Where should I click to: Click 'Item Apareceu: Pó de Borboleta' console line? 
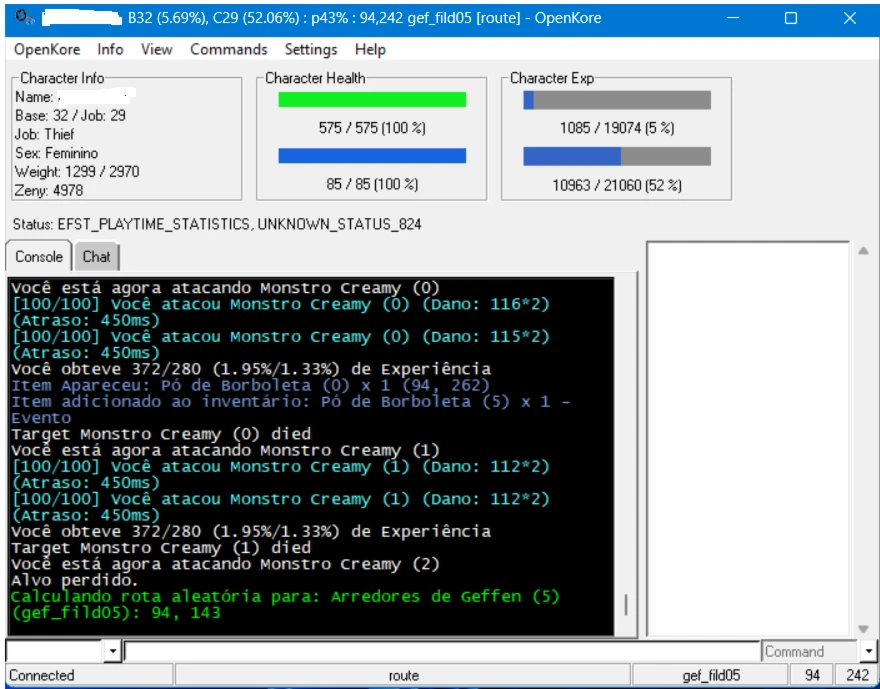tap(250, 385)
